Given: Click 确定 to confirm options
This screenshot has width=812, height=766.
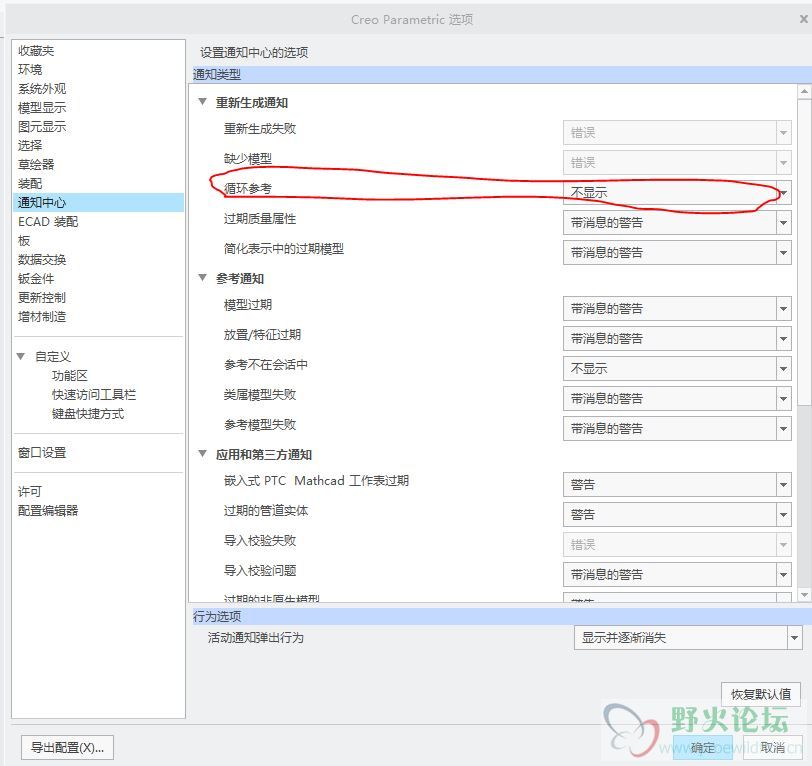Looking at the screenshot, I should [x=702, y=747].
